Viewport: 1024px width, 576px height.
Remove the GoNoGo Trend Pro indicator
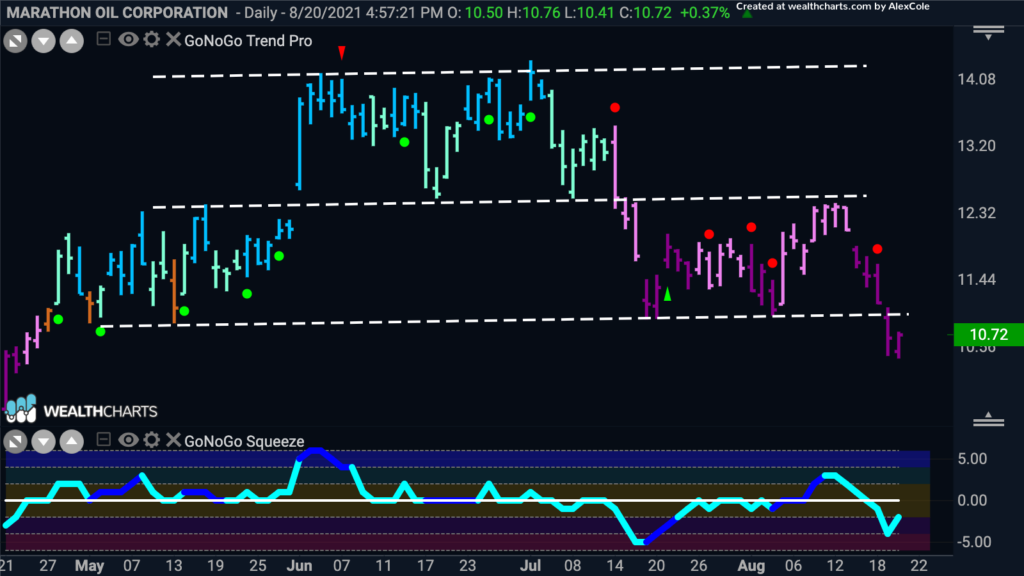tap(173, 40)
